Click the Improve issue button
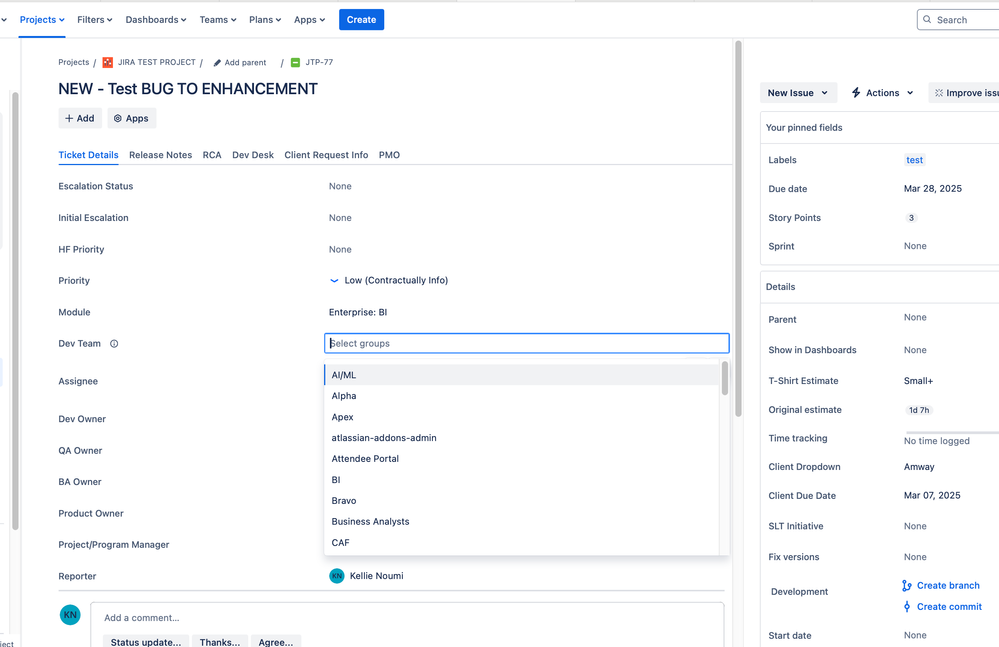Screen dimensions: 999x647 pos(963,93)
